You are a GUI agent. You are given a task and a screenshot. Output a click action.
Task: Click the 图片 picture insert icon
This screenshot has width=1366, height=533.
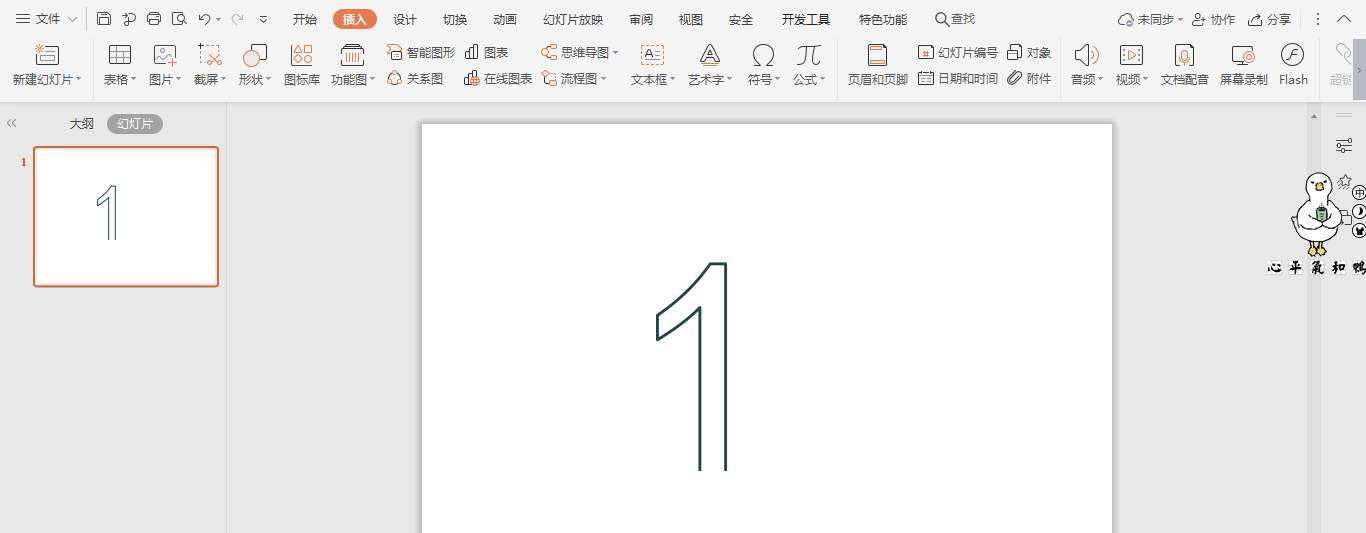(165, 55)
